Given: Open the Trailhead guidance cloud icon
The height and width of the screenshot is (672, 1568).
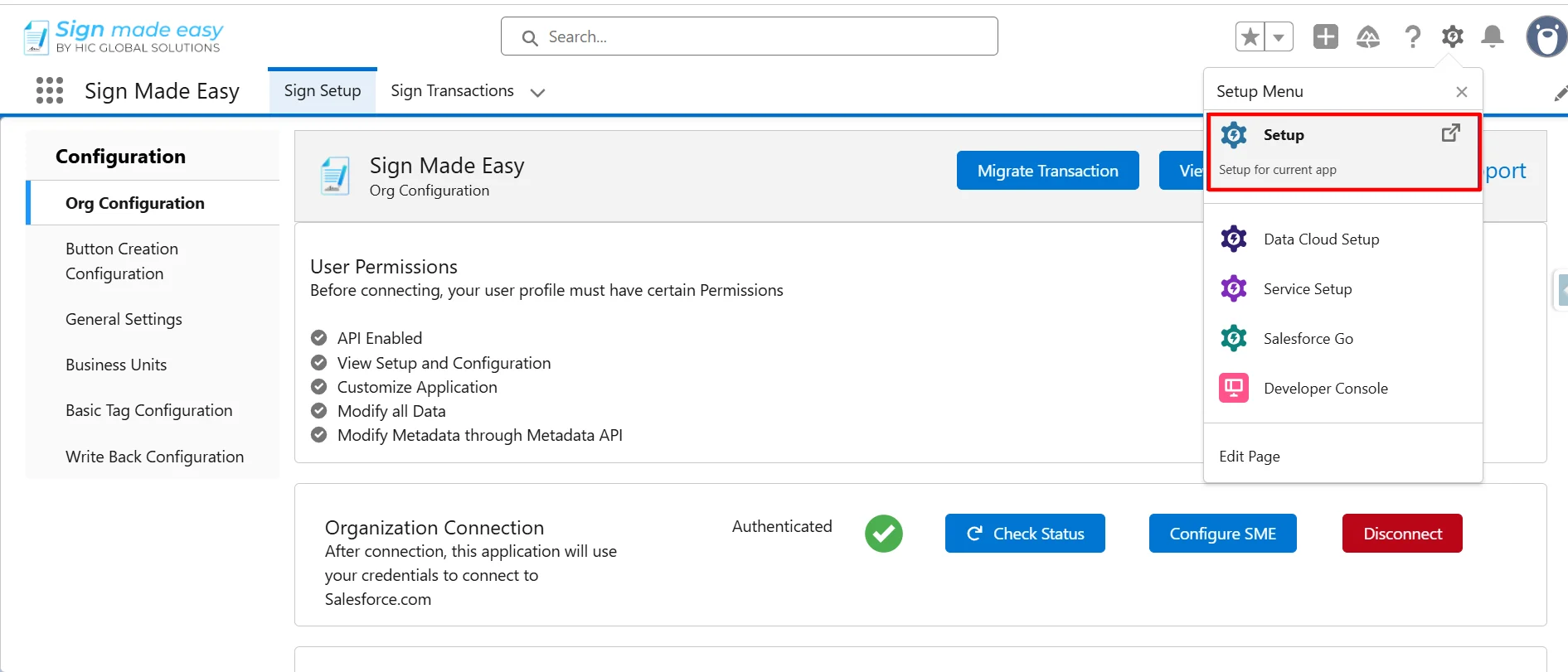Looking at the screenshot, I should (1368, 36).
